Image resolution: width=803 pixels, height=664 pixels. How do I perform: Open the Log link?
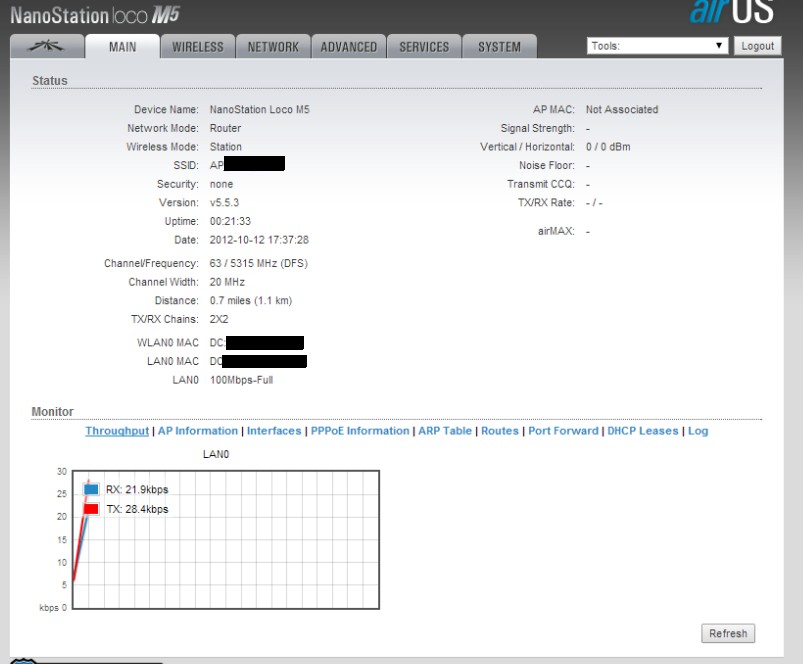click(698, 431)
